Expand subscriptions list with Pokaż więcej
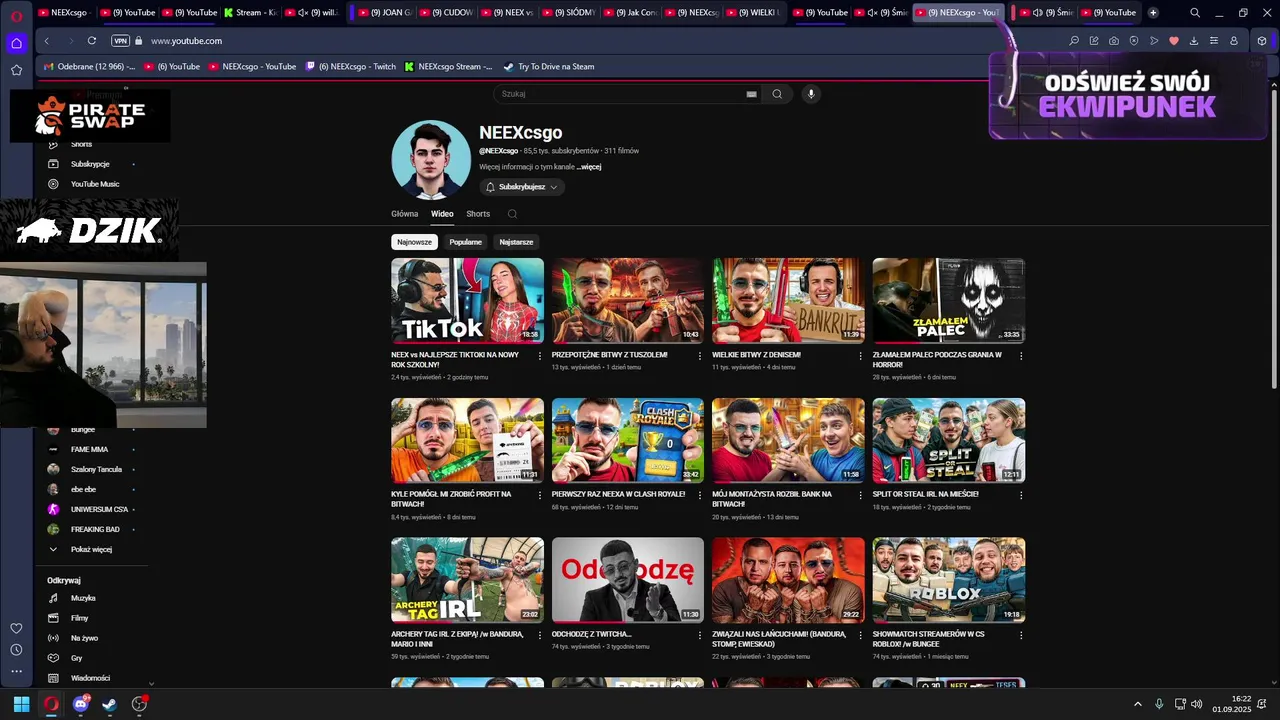The height and width of the screenshot is (720, 1280). click(90, 549)
